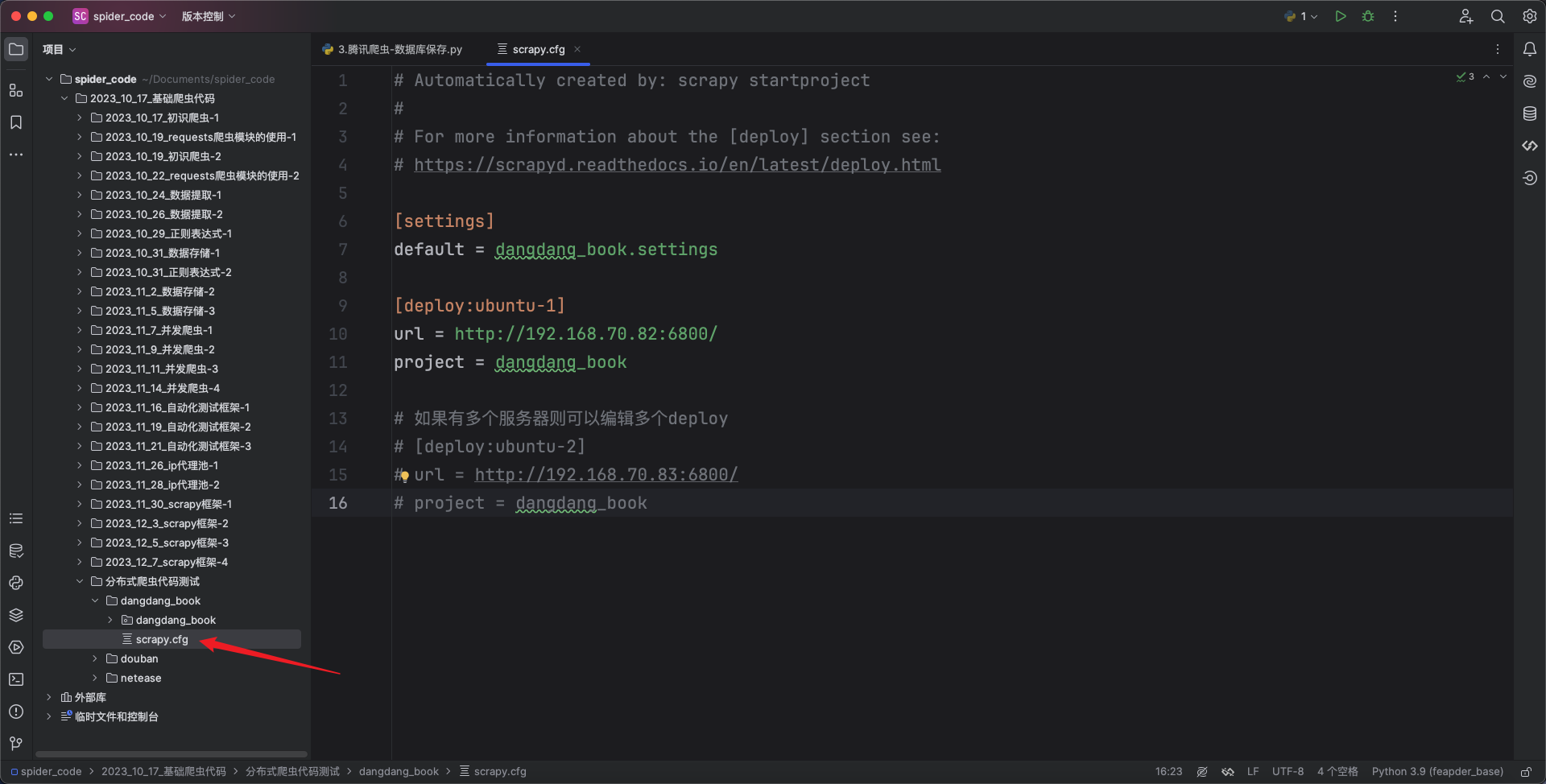This screenshot has height=784, width=1546.
Task: Jump to next highlighted problem arrow
Action: (x=1503, y=76)
